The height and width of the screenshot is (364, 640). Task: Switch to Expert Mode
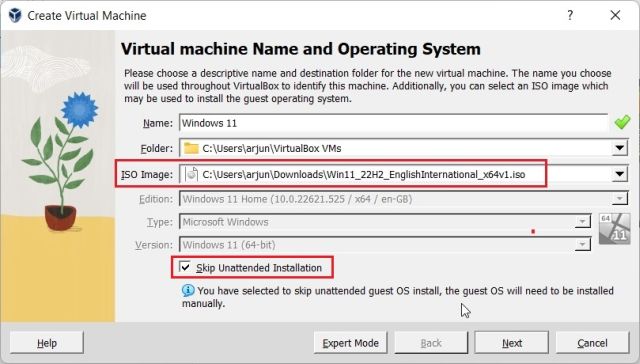[x=350, y=343]
